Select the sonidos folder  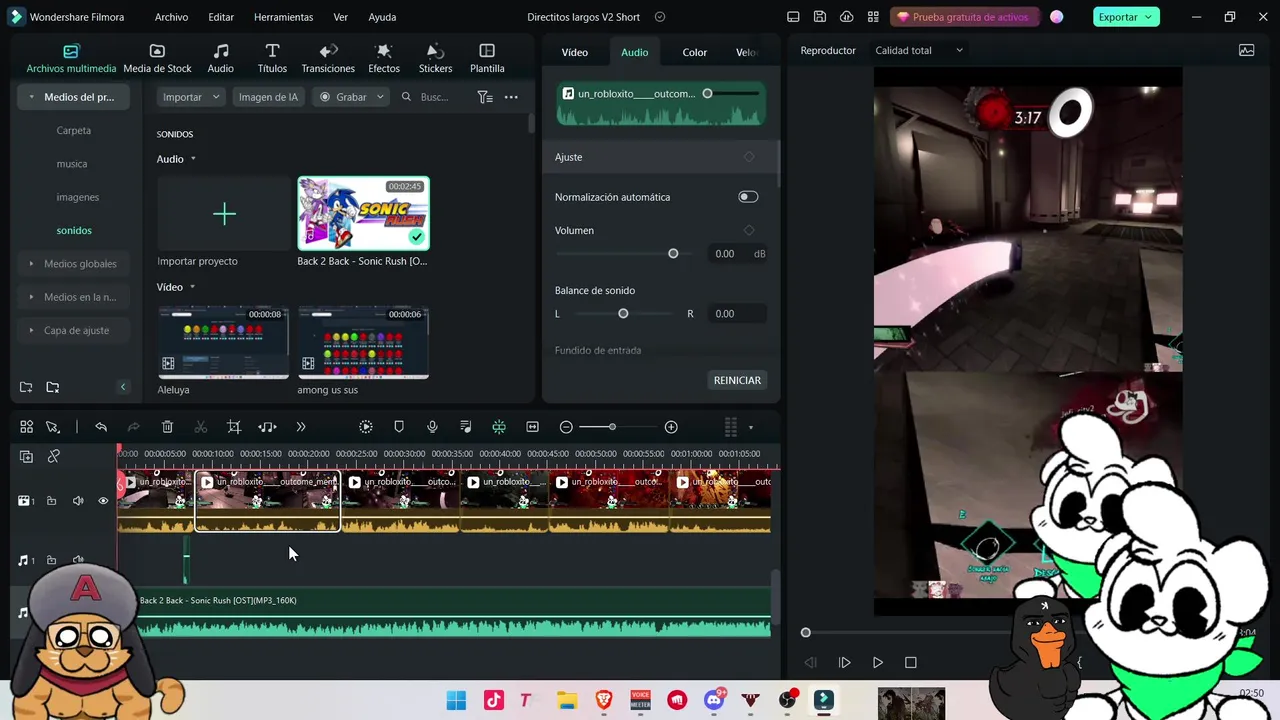(x=74, y=230)
